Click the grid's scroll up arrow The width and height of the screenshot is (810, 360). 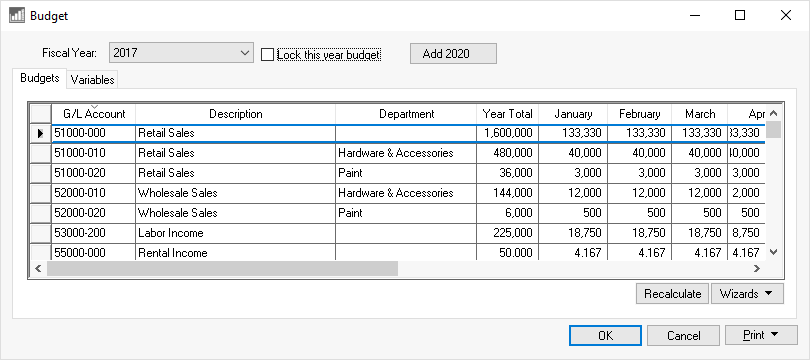(773, 114)
